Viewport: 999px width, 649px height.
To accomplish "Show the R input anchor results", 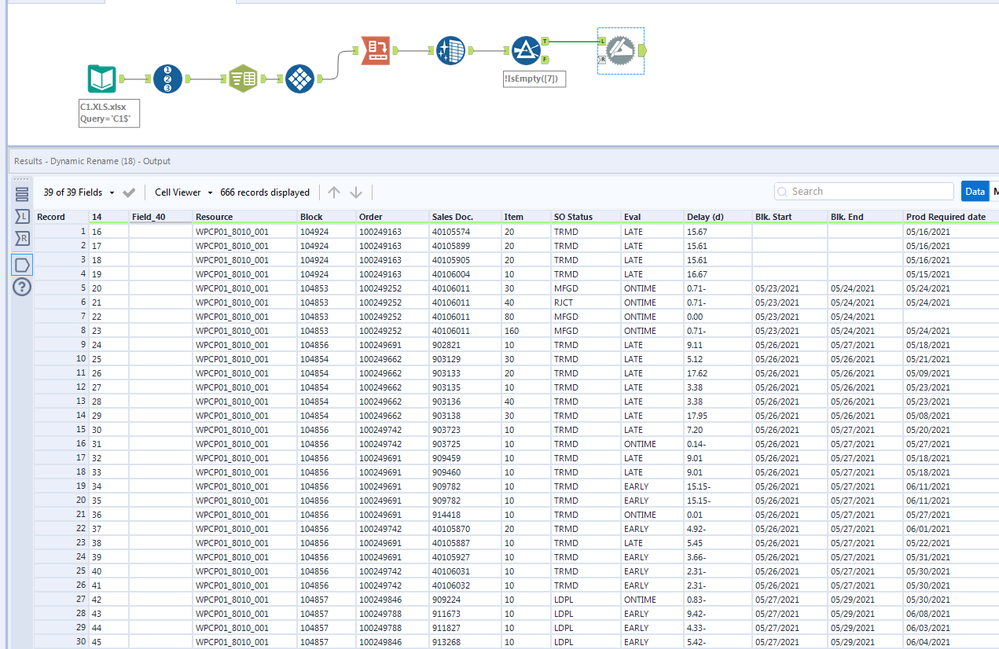I will 22,239.
